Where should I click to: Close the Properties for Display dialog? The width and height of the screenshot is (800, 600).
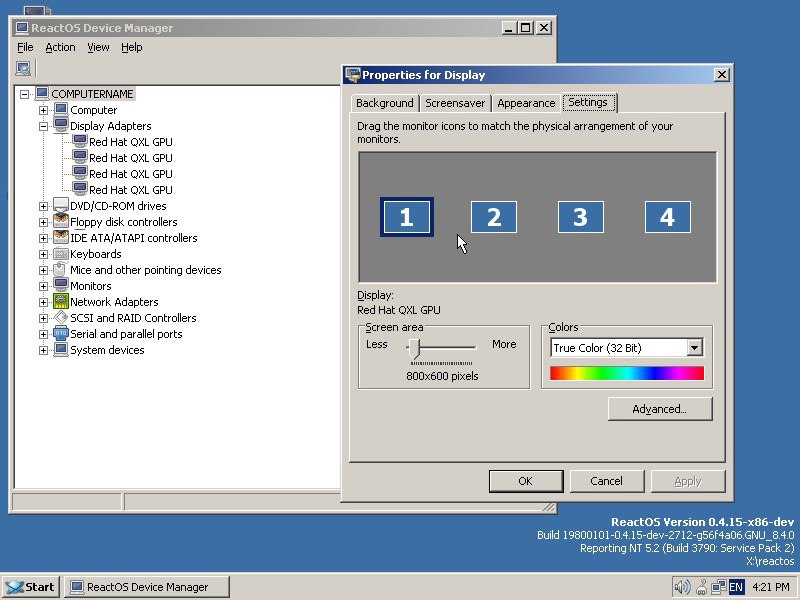click(721, 75)
